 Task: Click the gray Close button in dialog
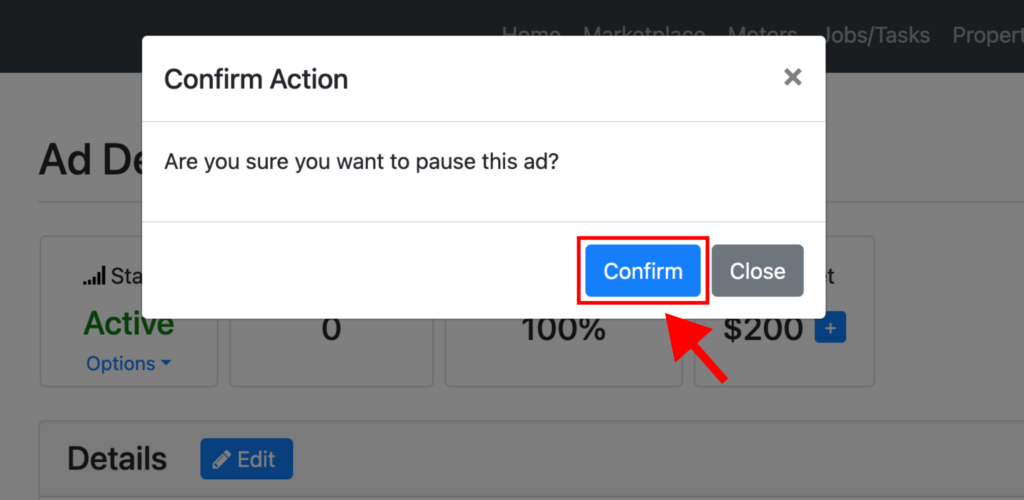pyautogui.click(x=758, y=271)
